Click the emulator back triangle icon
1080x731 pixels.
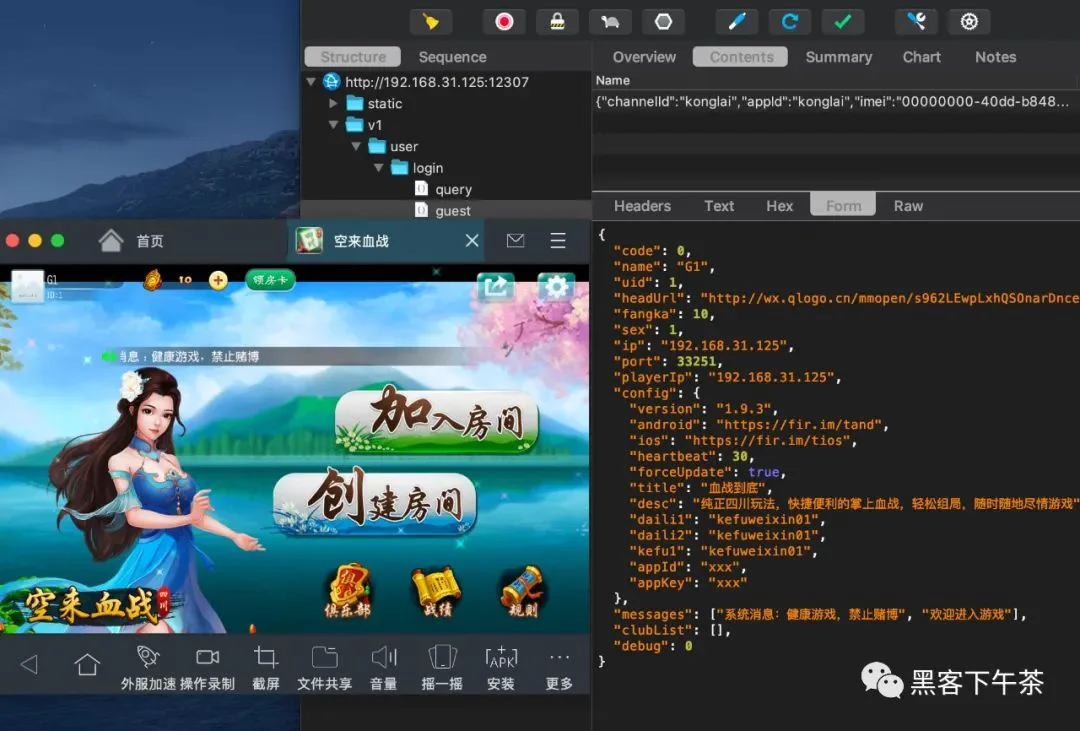coord(29,664)
